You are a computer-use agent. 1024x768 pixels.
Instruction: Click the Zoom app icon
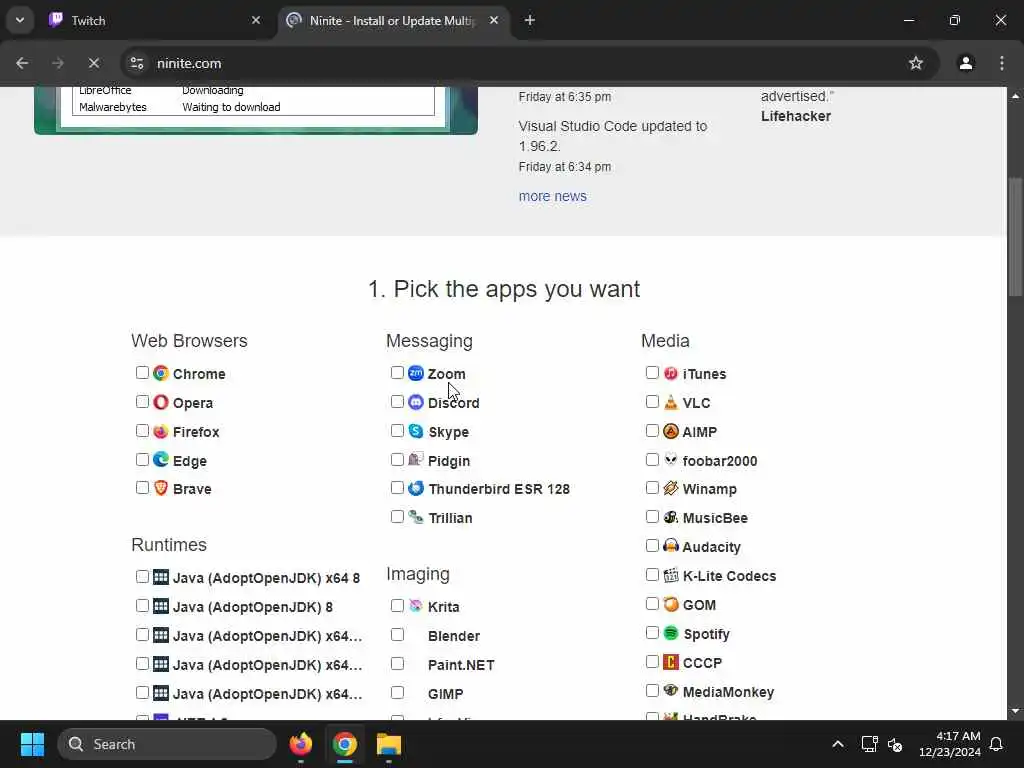416,373
